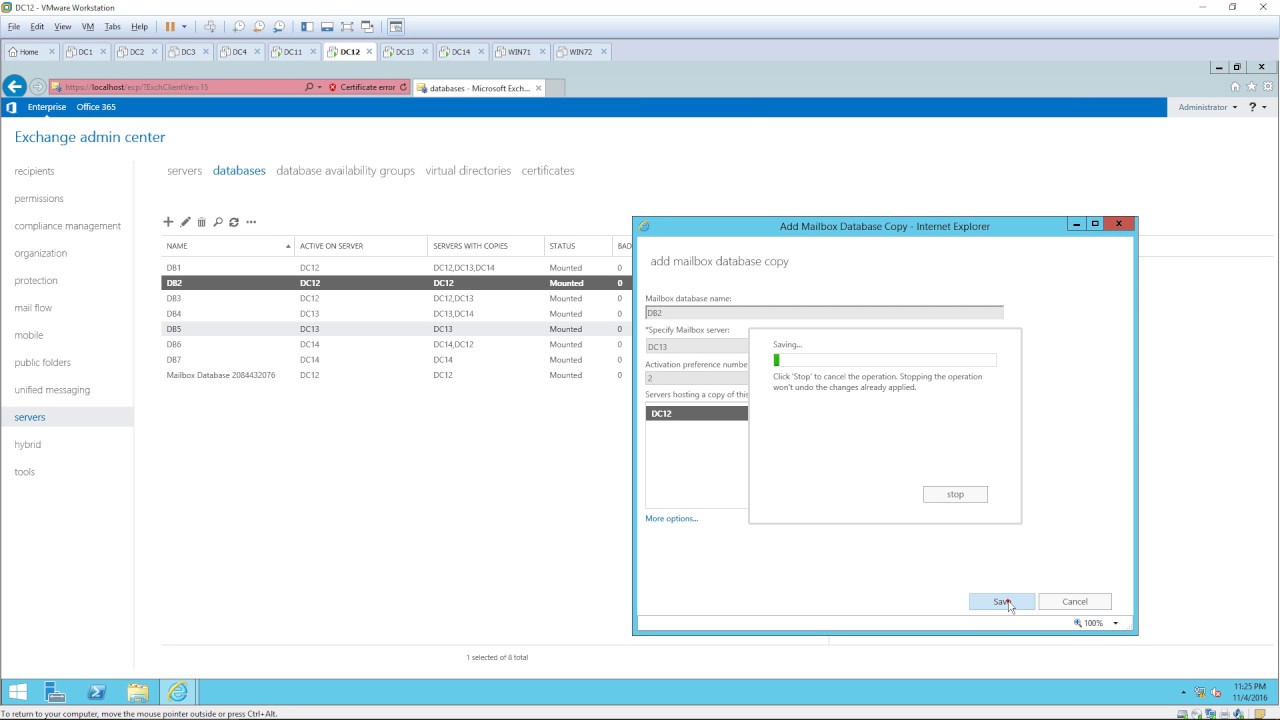Screen dimensions: 1280x720
Task: Close the Home tab in VMware
Action: point(52,52)
